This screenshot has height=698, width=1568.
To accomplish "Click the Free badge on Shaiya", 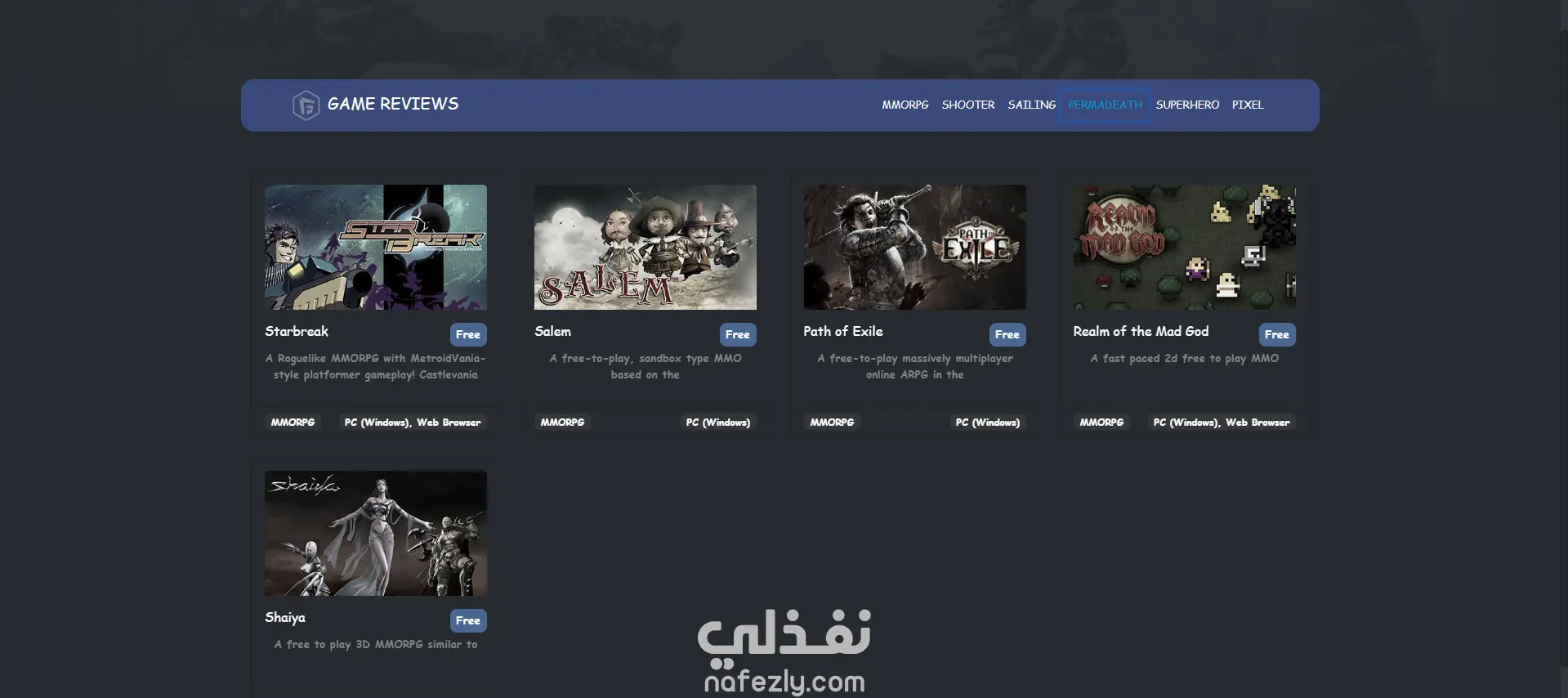I will pos(468,620).
